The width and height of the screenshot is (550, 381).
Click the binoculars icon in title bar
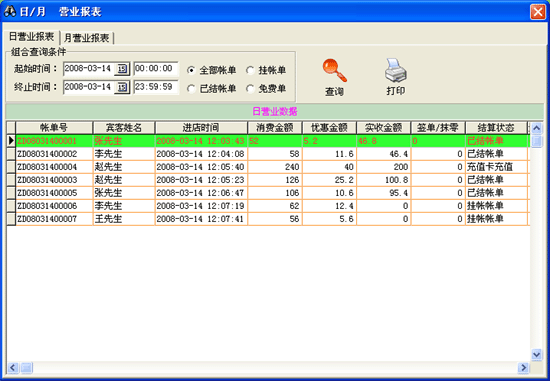tap(10, 11)
